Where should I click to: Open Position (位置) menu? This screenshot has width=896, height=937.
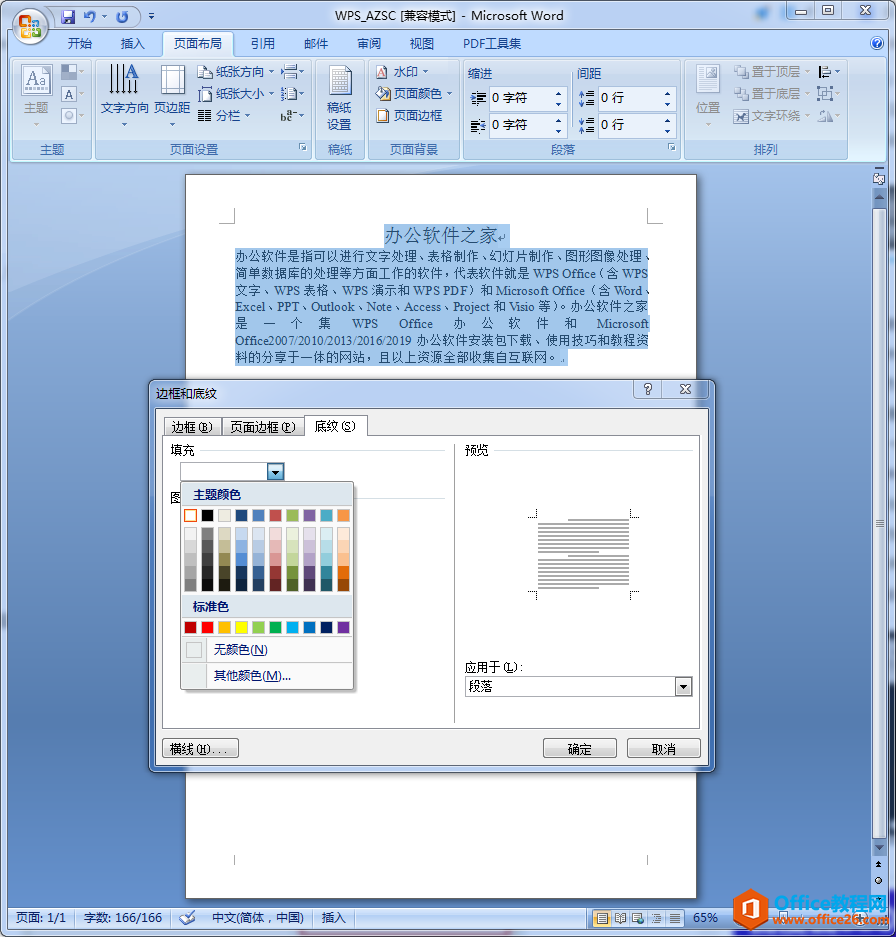tap(708, 96)
